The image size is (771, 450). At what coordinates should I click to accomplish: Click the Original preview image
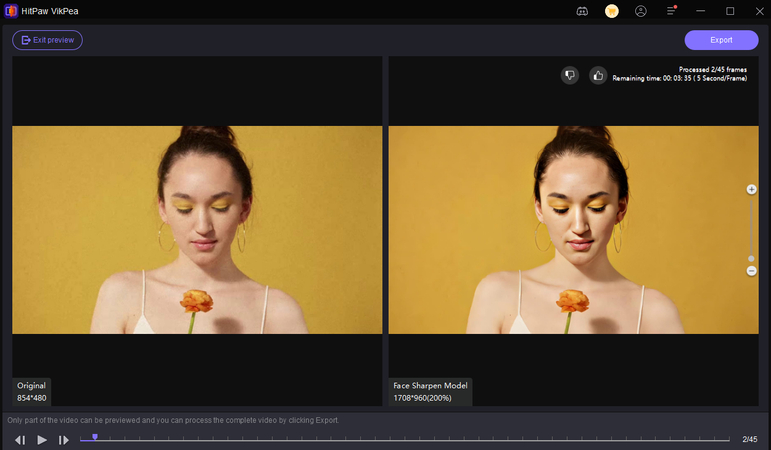(197, 230)
